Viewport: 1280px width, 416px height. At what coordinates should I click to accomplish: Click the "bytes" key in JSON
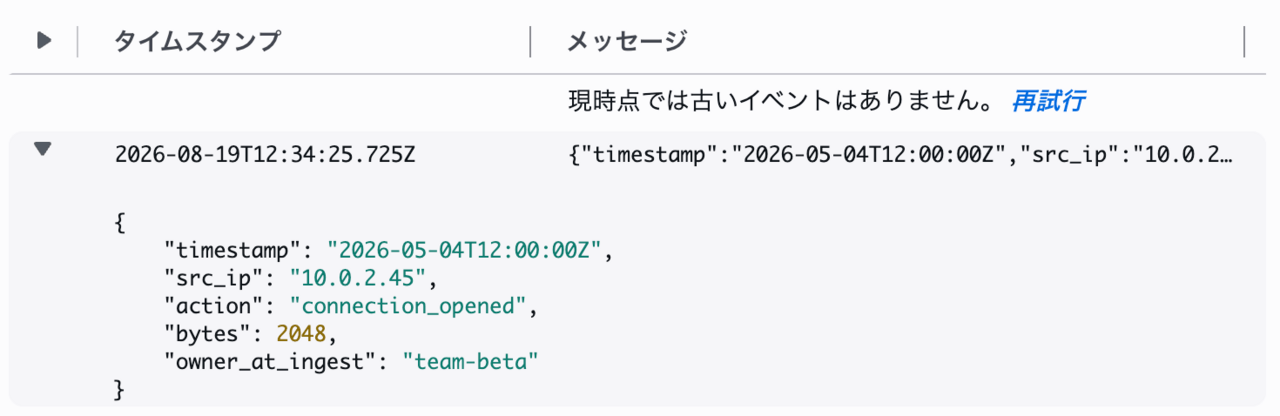click(x=208, y=332)
